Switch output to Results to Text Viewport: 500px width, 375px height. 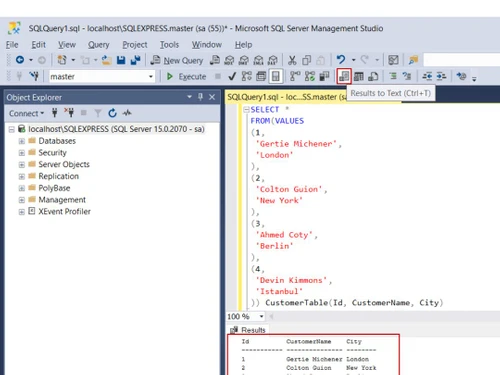tap(344, 76)
